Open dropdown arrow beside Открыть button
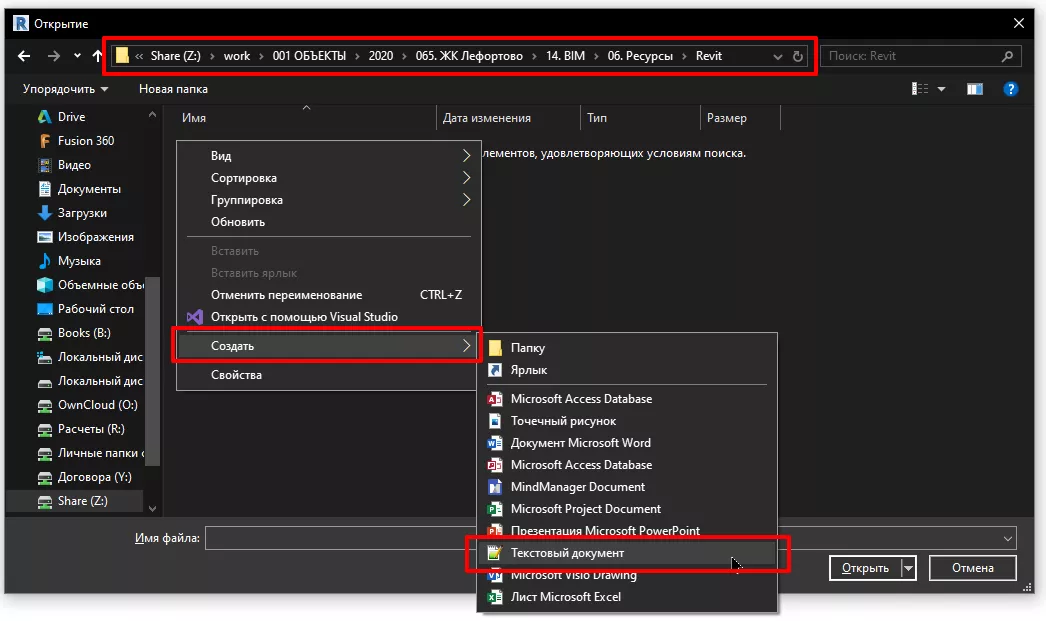This screenshot has width=1046, height=621. pos(908,568)
